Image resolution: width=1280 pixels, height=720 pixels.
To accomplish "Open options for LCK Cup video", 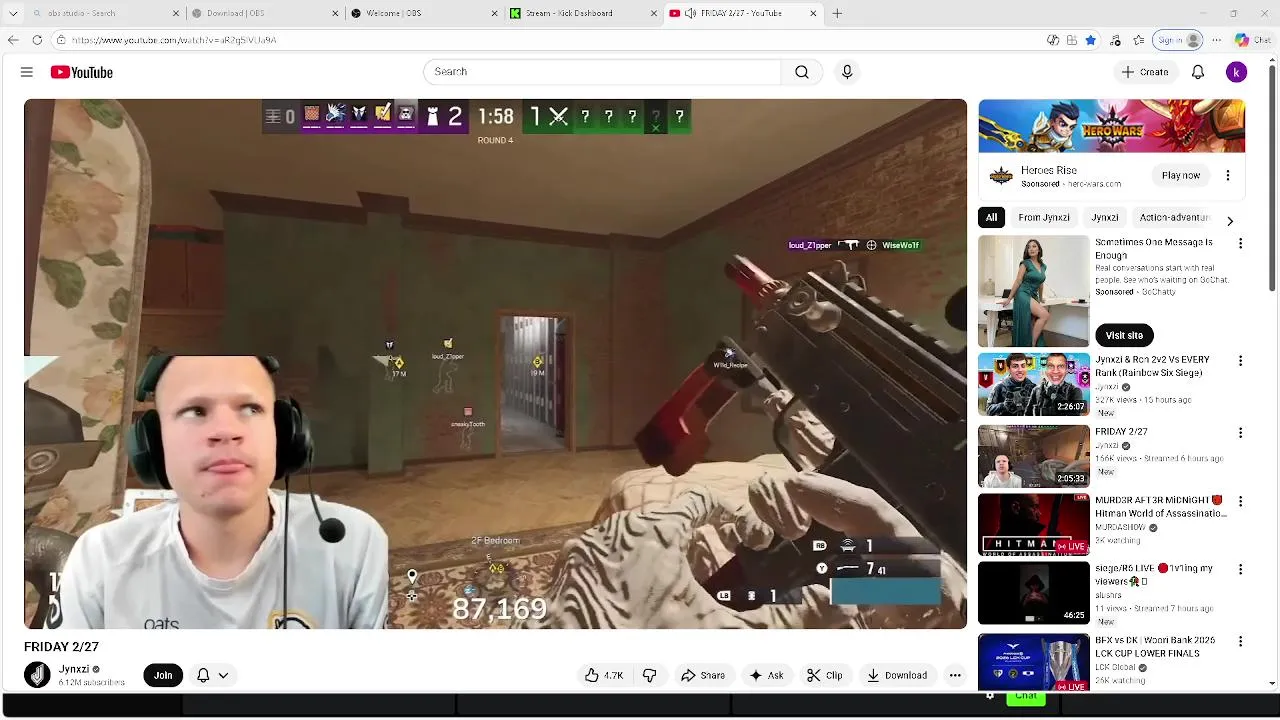I will [x=1241, y=641].
